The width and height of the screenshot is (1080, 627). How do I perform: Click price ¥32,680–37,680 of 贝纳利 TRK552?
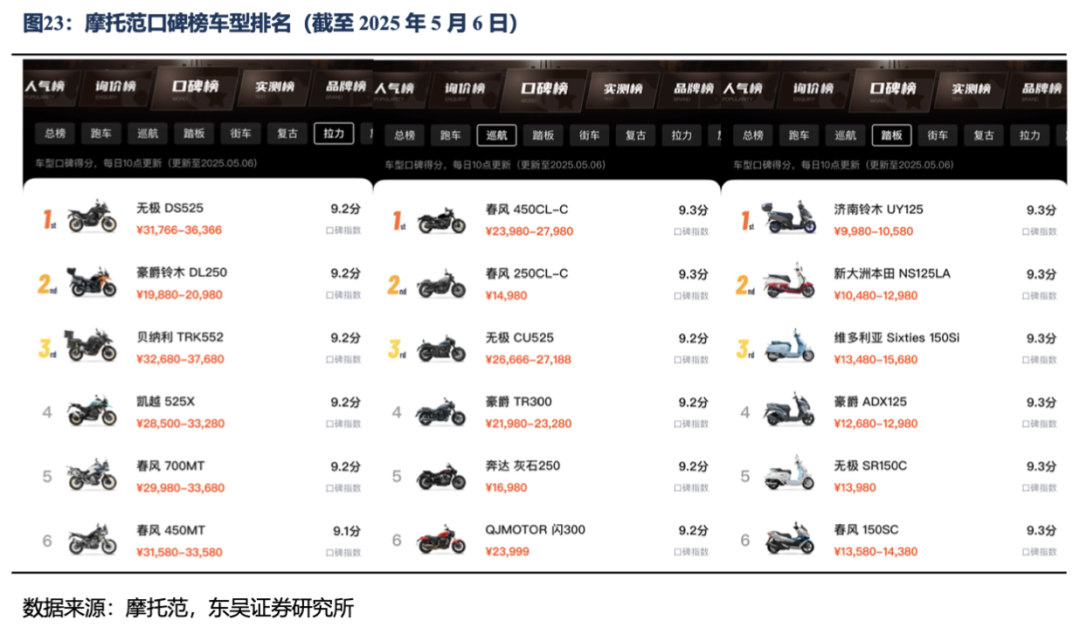point(180,359)
